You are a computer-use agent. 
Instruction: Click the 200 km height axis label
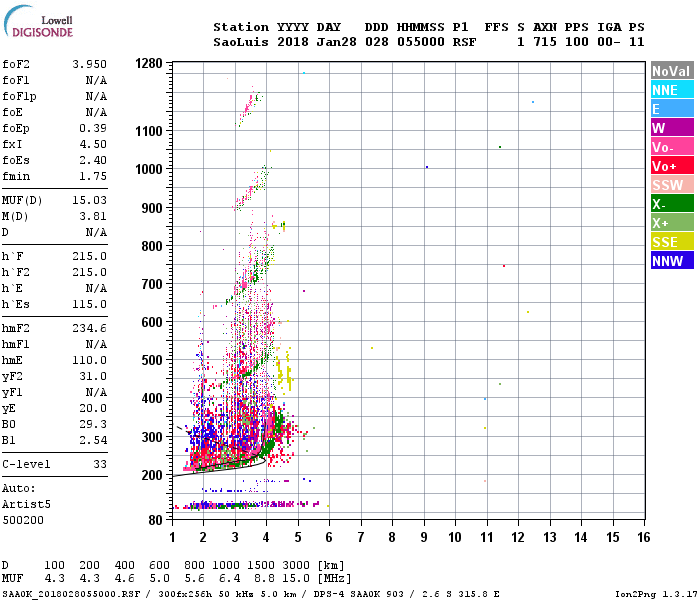(x=152, y=475)
